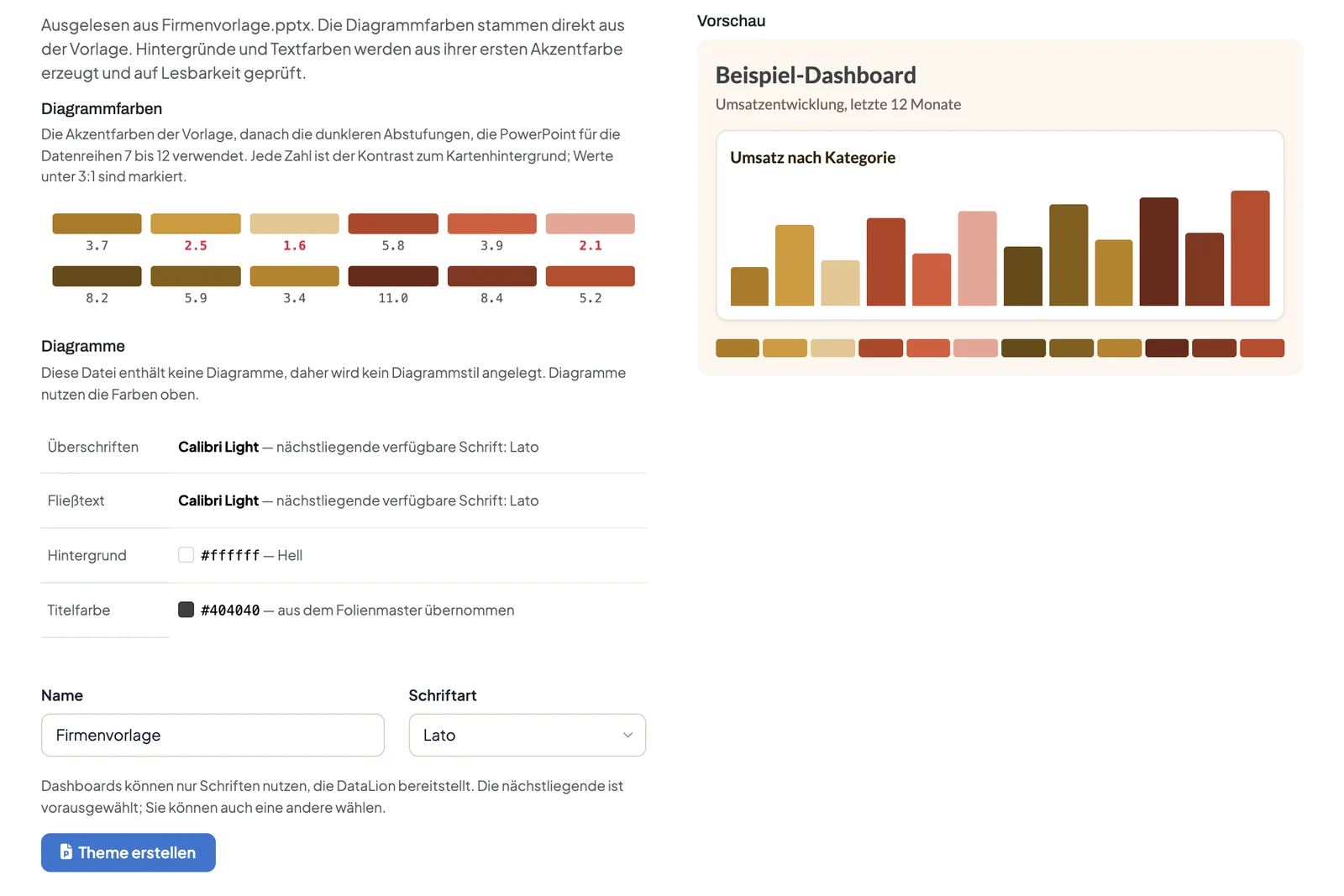Select the chart color swatch with contrast 2.5

pos(196,223)
